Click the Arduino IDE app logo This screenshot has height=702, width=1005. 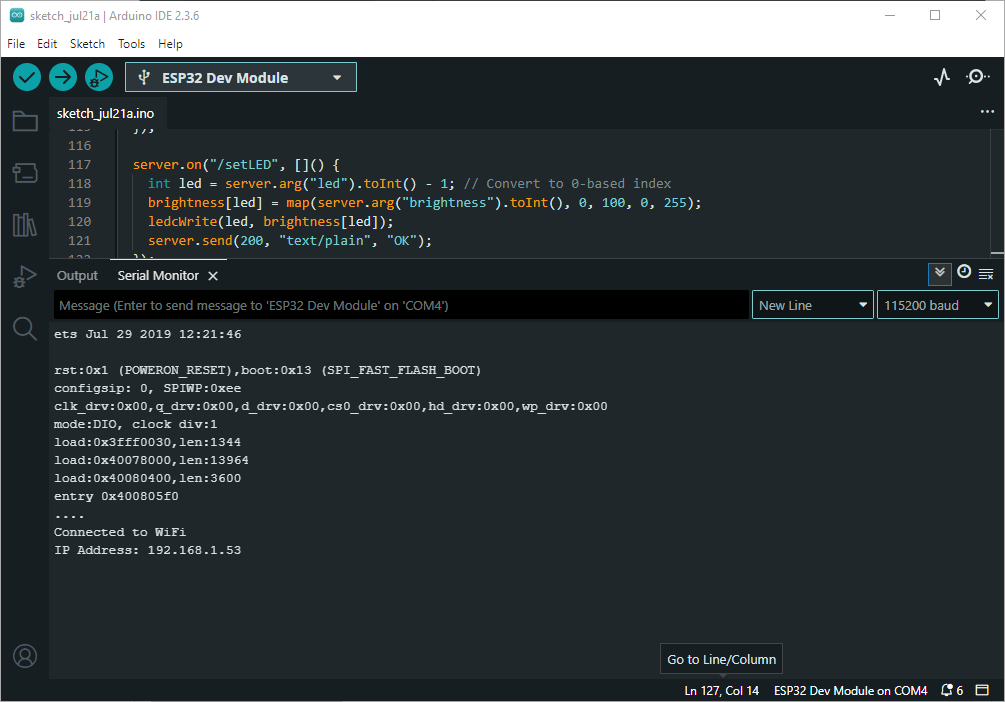pos(17,15)
